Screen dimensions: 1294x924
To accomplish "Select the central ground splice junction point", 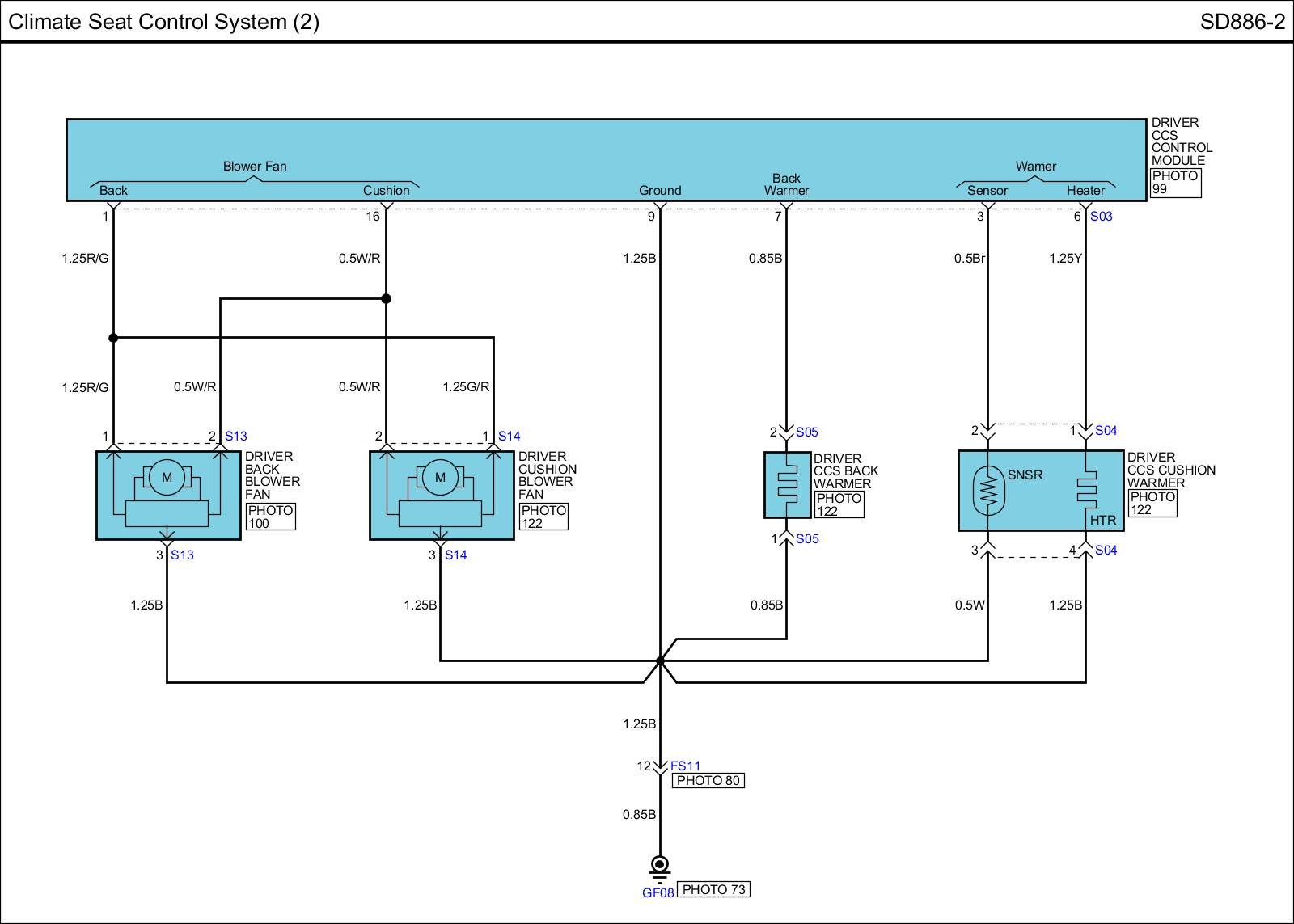I will click(660, 661).
